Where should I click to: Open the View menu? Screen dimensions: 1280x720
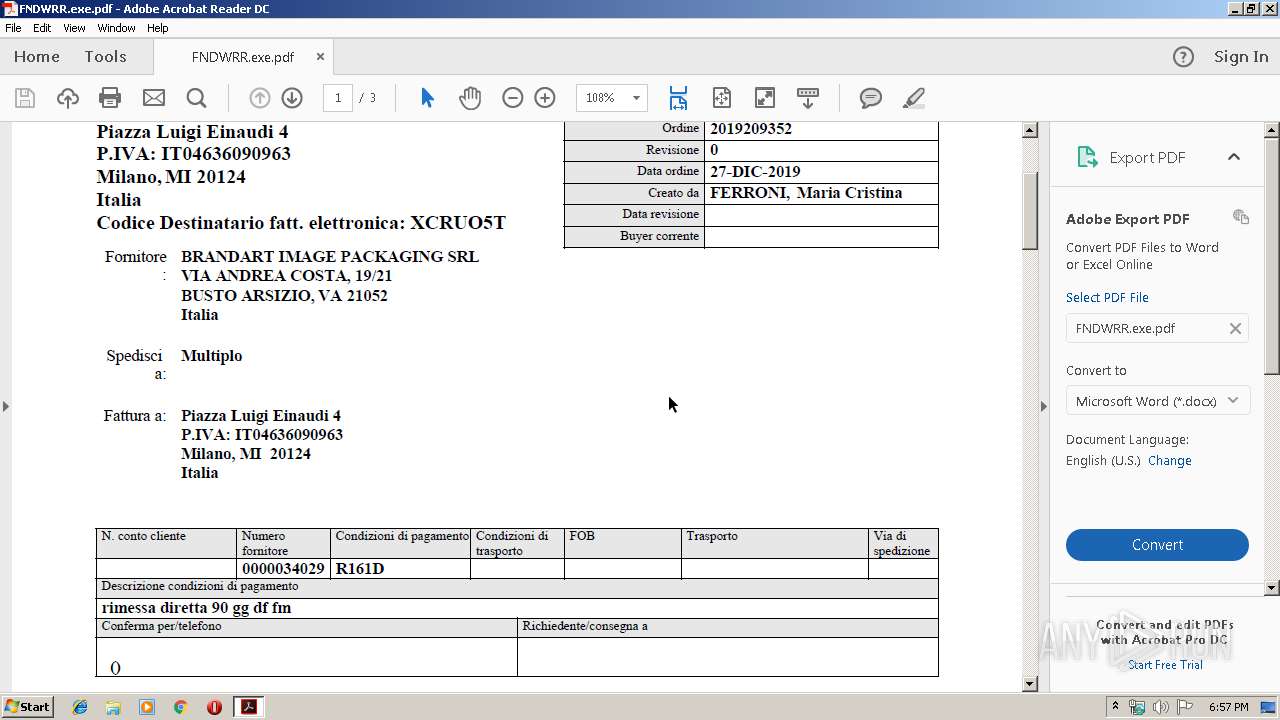[74, 28]
